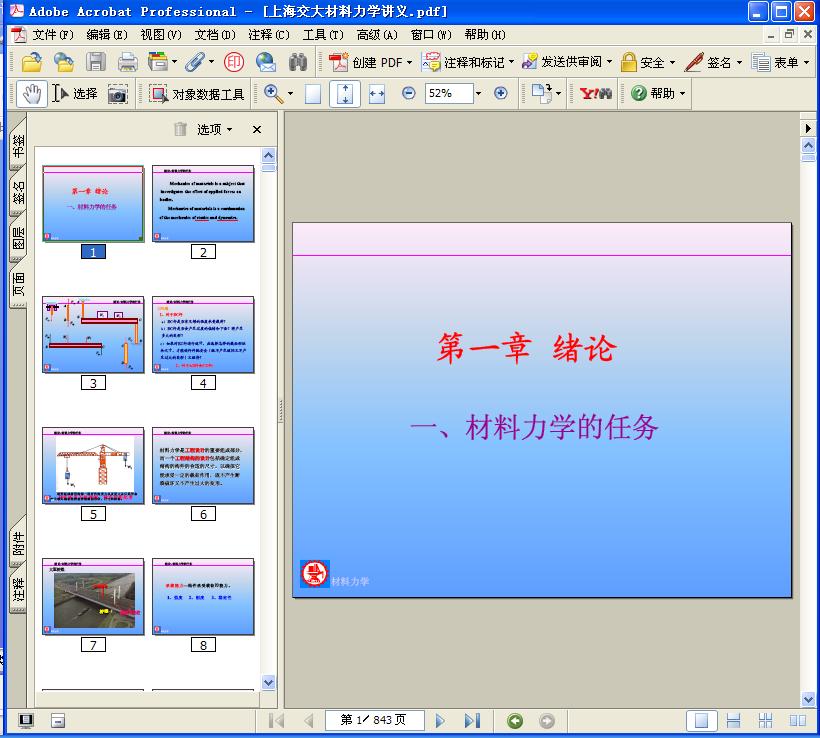Click the paperclip attach file icon
The height and width of the screenshot is (738, 820).
[195, 62]
